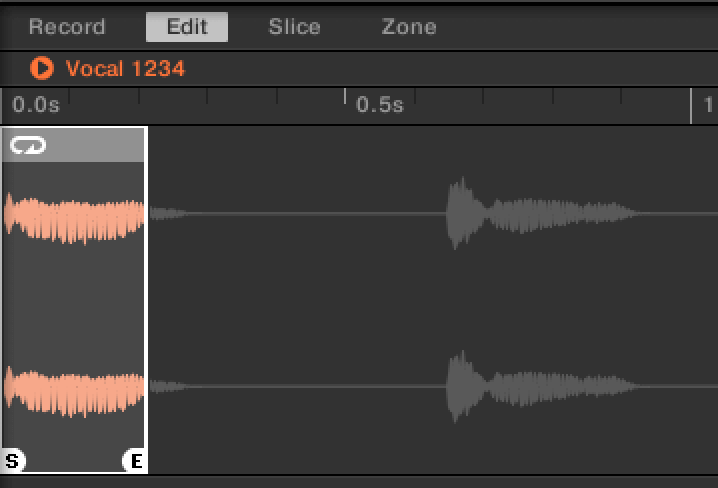The image size is (718, 488).
Task: Click the E end marker
Action: pyautogui.click(x=135, y=460)
